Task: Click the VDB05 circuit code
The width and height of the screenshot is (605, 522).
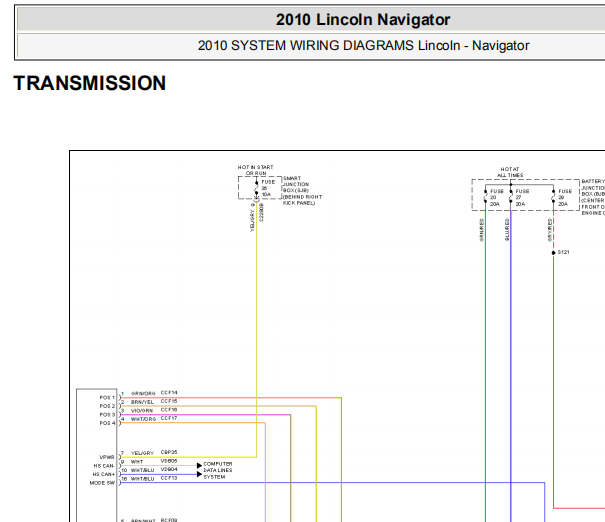Action: click(169, 461)
